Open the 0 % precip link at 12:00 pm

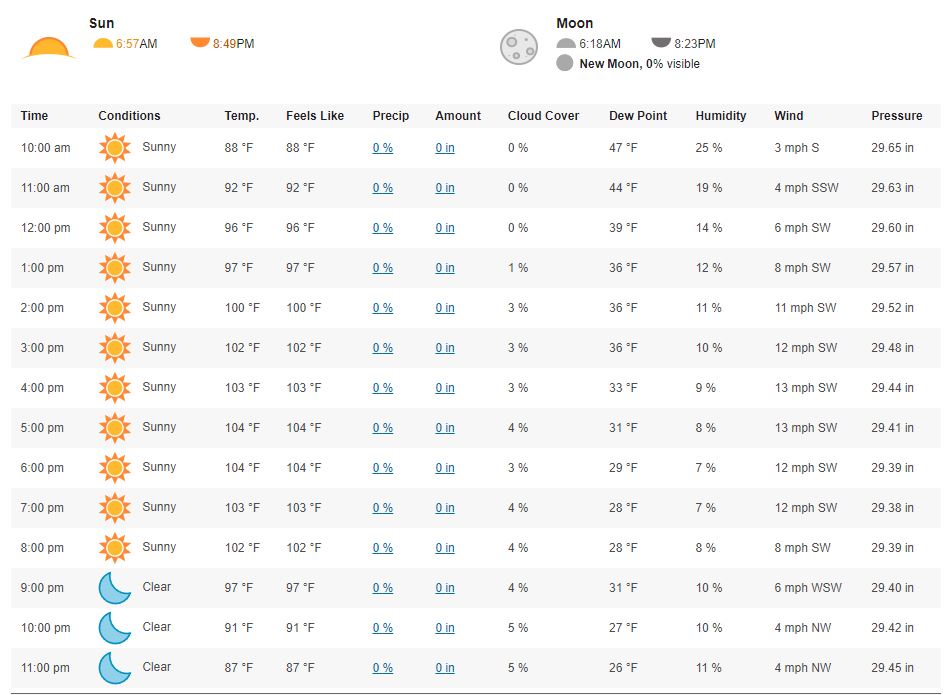click(x=383, y=228)
